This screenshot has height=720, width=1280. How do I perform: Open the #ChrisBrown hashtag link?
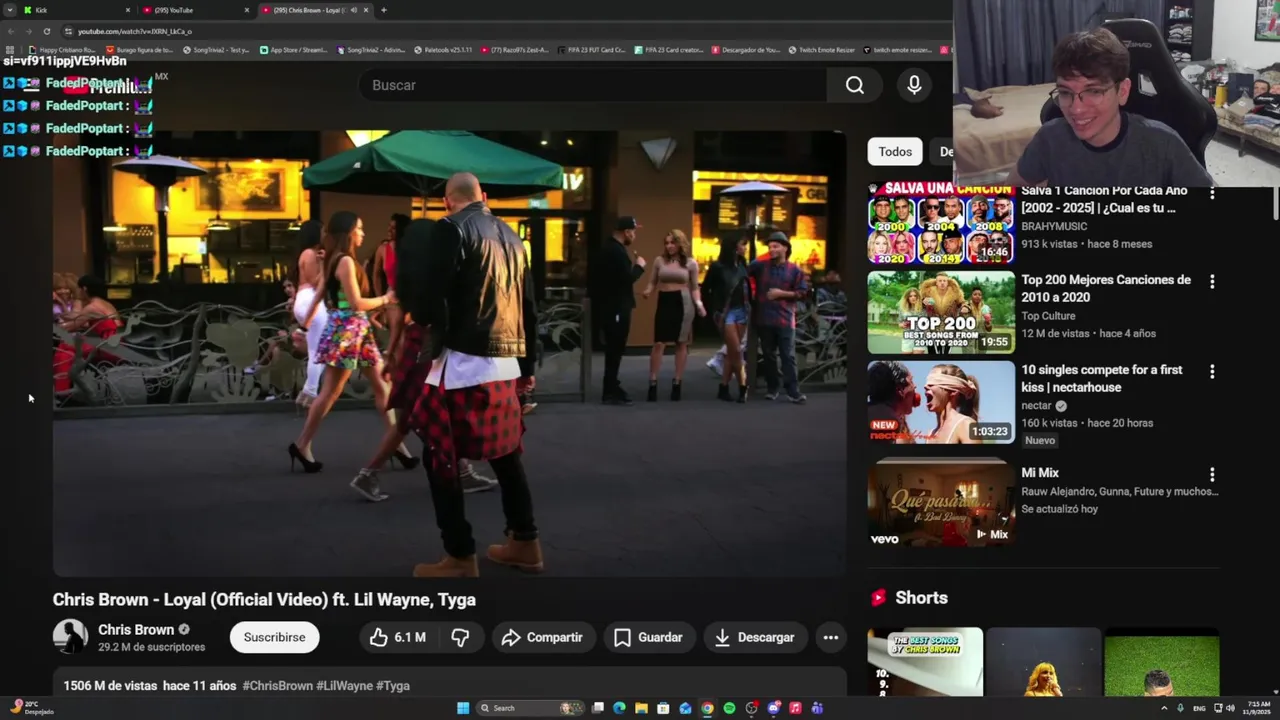tap(277, 686)
